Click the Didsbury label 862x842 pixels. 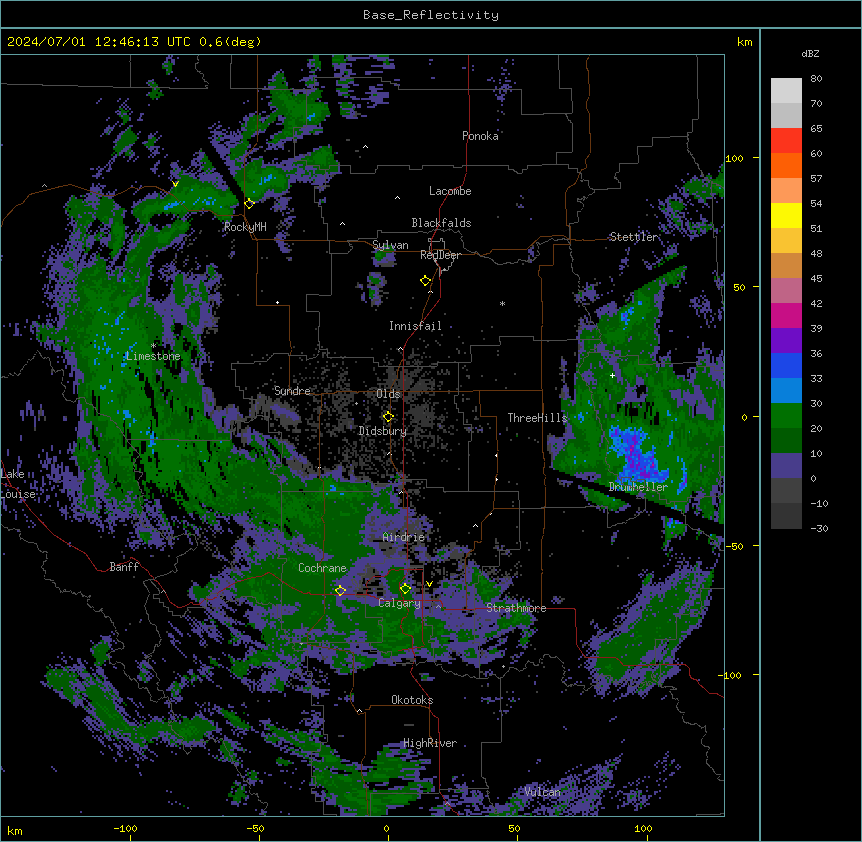(383, 431)
